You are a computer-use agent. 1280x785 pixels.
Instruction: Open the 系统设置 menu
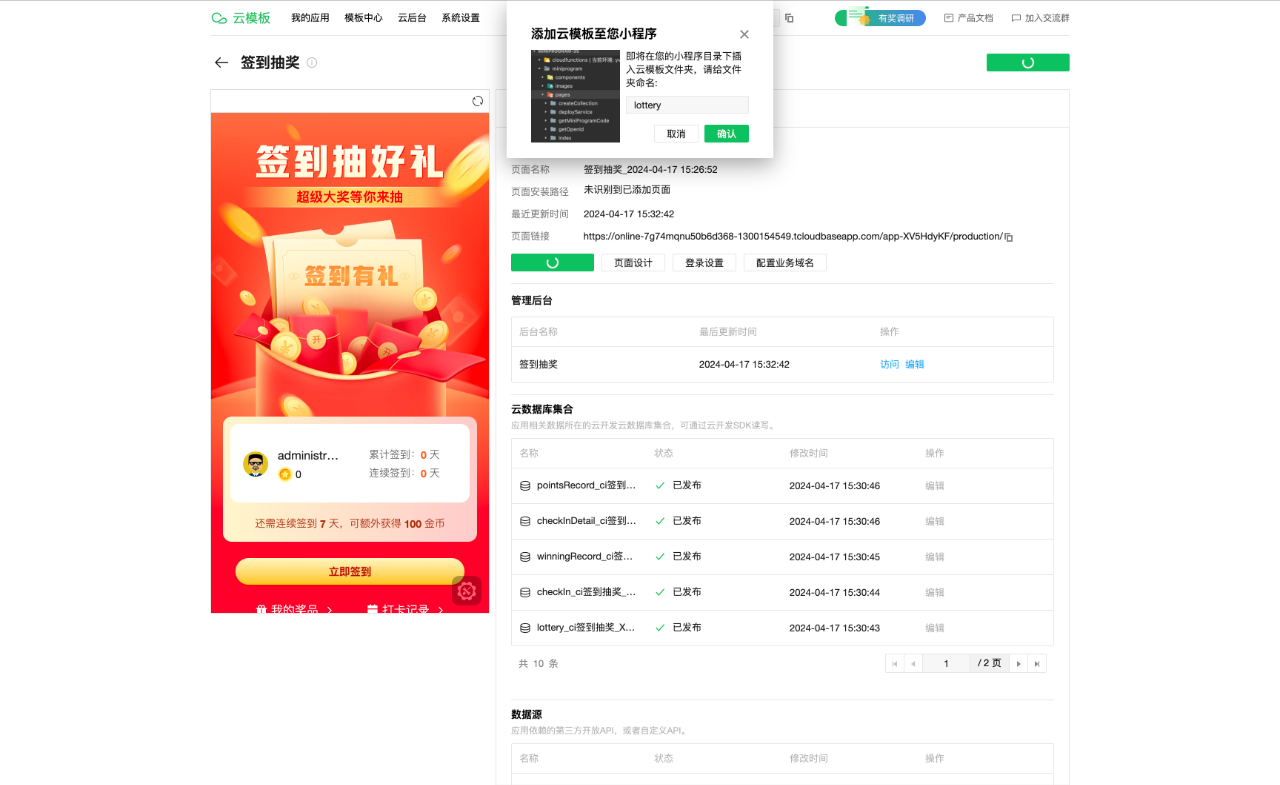(460, 18)
